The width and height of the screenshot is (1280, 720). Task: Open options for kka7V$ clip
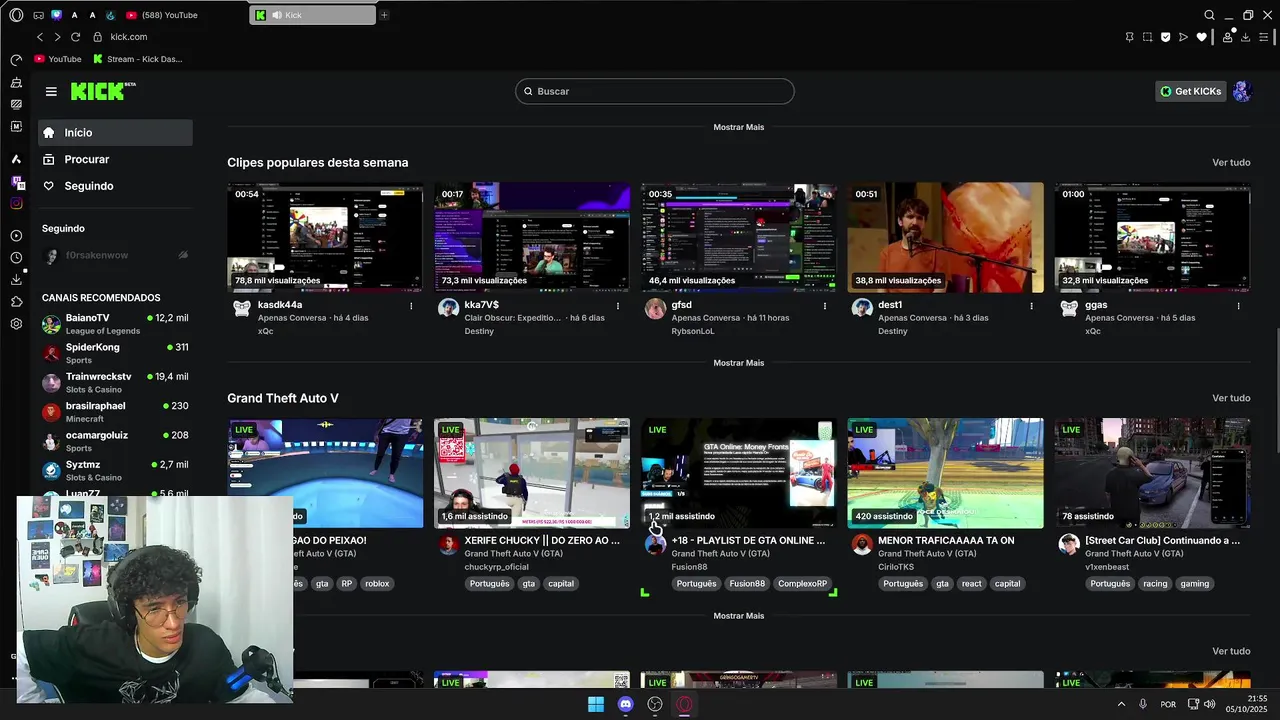618,306
